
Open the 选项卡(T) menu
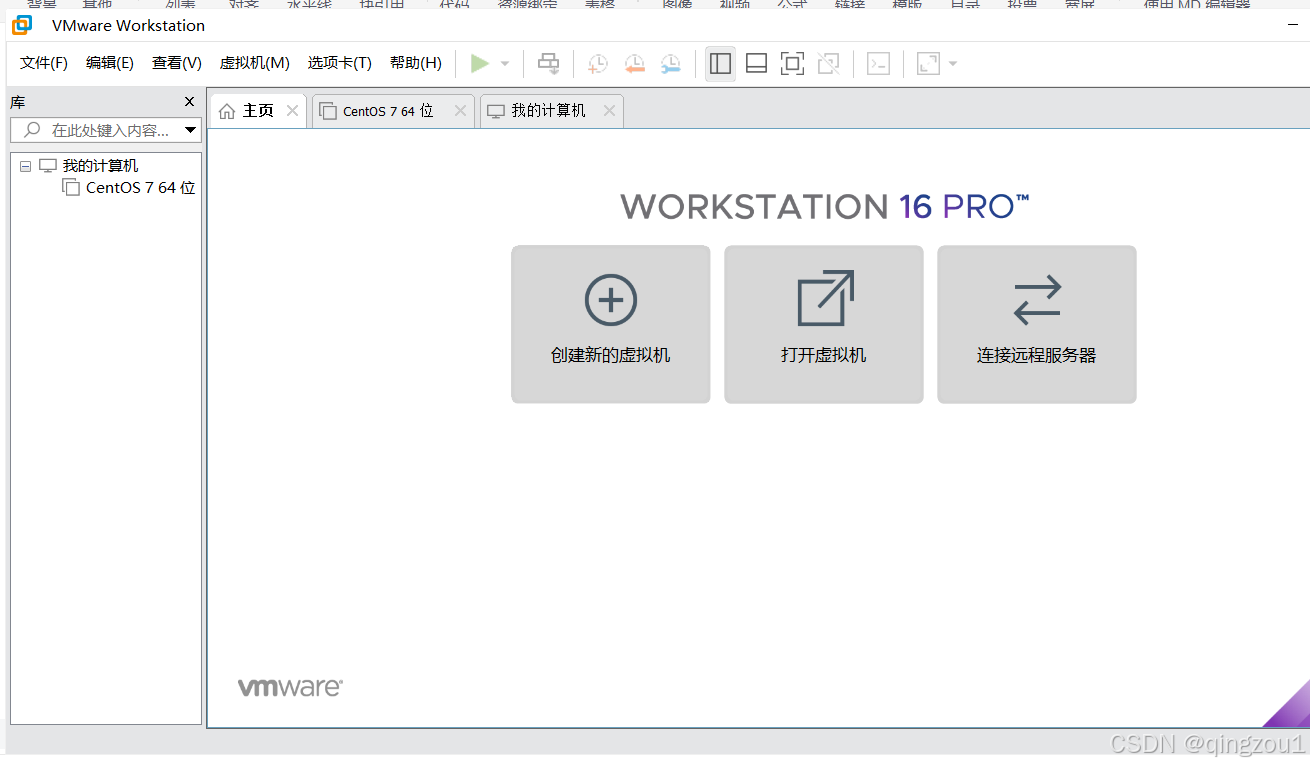pyautogui.click(x=340, y=63)
